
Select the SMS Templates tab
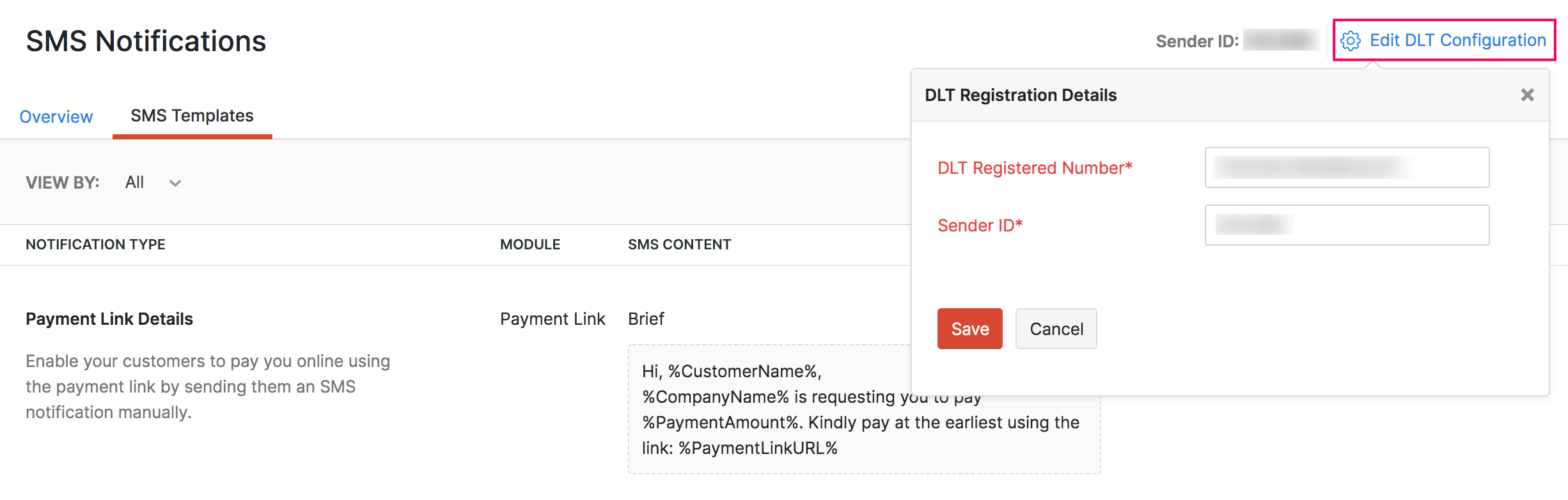pyautogui.click(x=191, y=116)
